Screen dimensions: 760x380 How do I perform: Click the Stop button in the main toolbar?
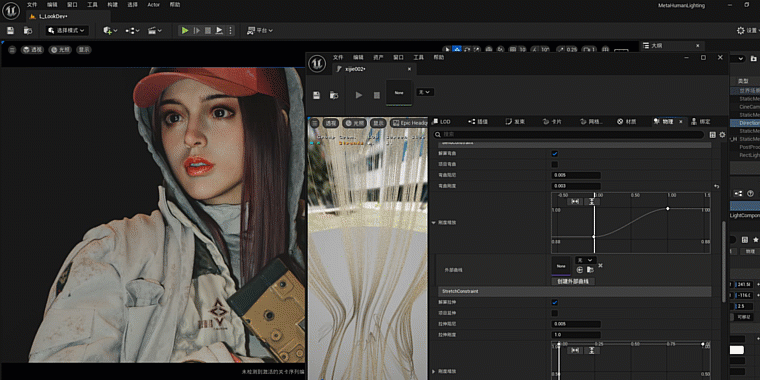pos(208,31)
